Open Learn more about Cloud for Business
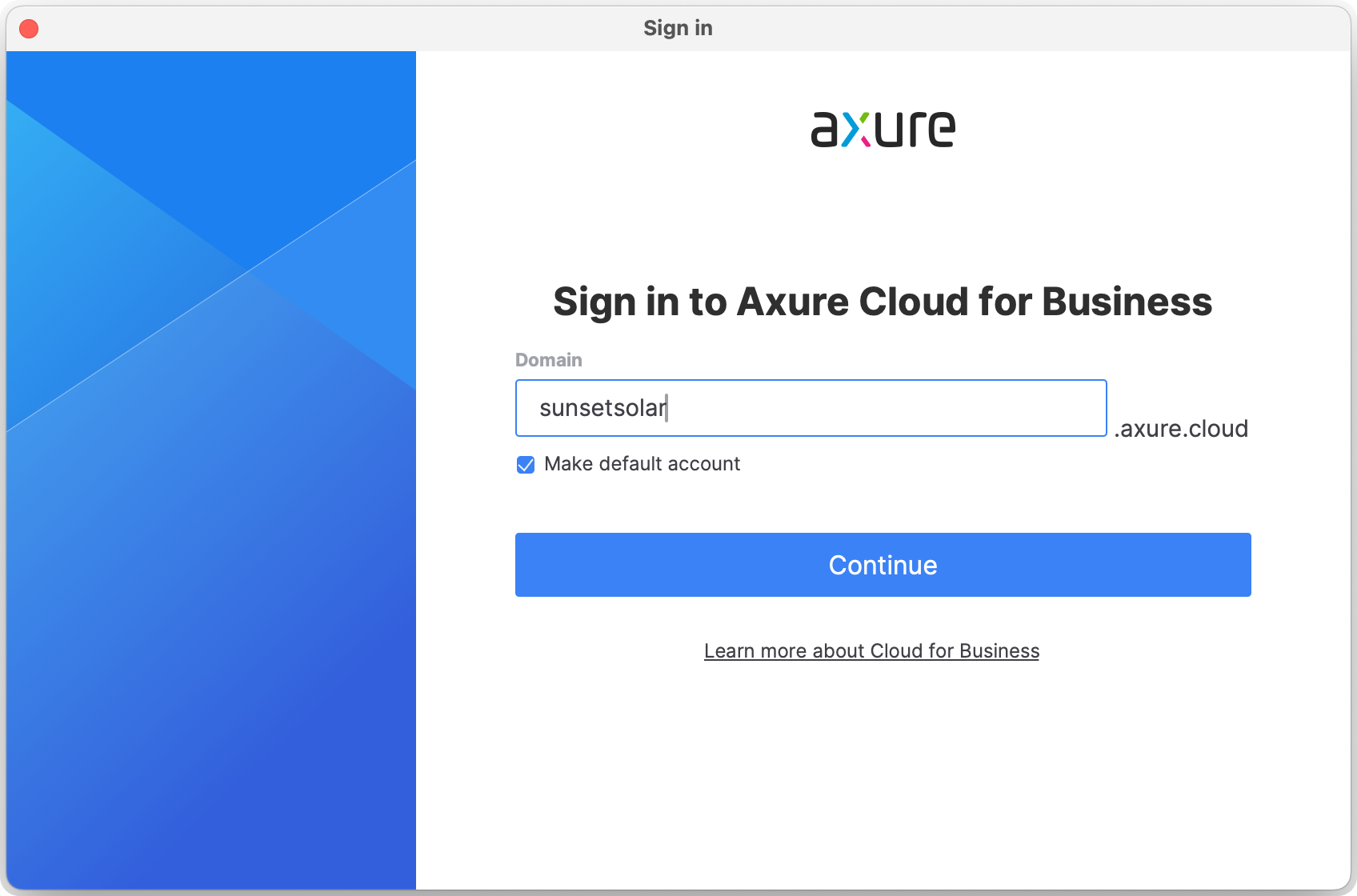 coord(871,651)
